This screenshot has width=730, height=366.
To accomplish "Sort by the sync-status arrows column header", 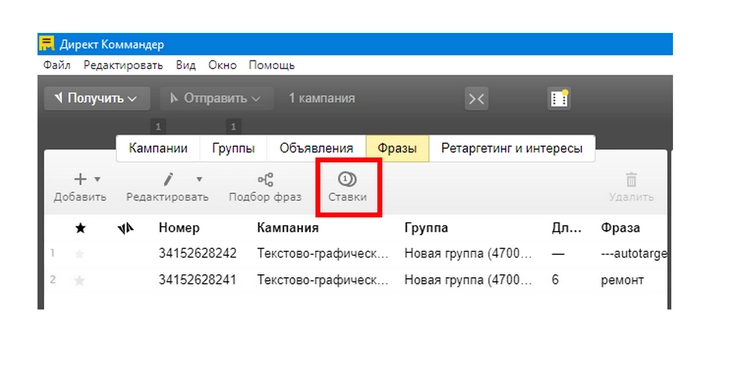I will click(126, 228).
